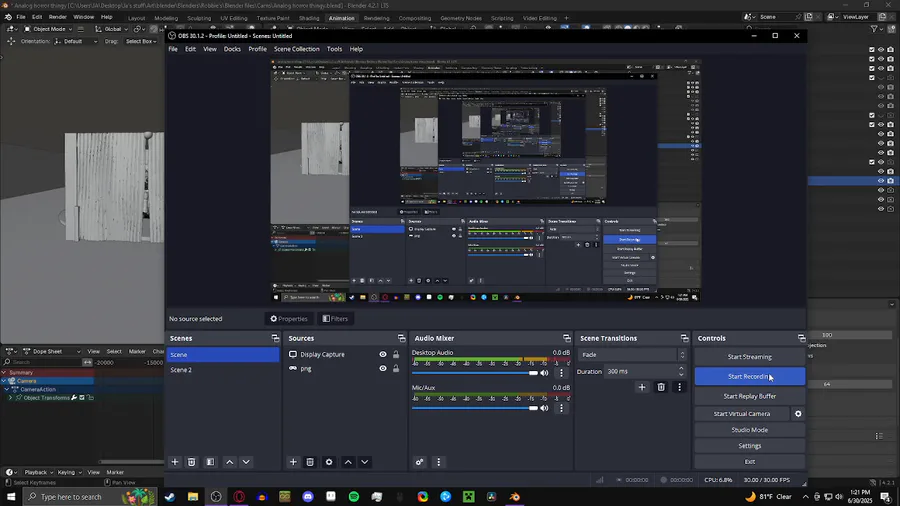
Task: Click Start Replay Buffer button
Action: click(750, 396)
